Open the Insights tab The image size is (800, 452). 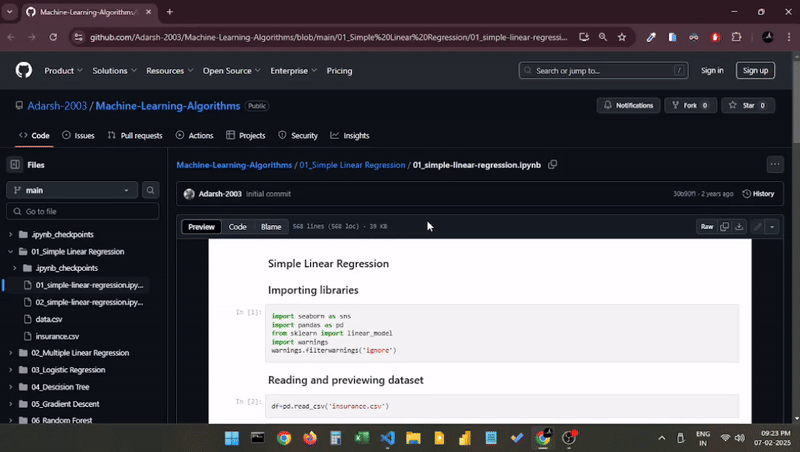350,135
